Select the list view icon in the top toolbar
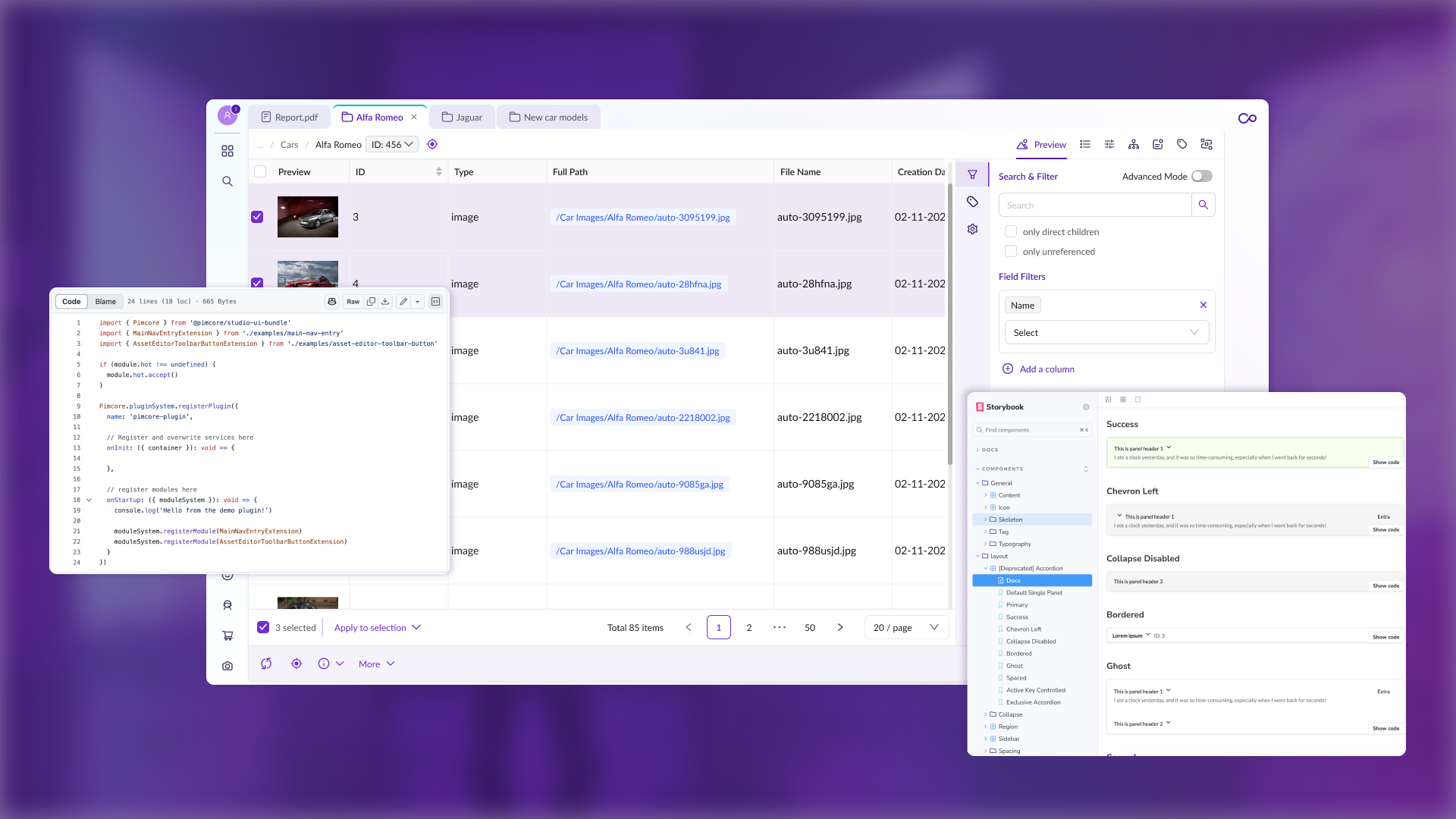The width and height of the screenshot is (1456, 819). (1084, 144)
